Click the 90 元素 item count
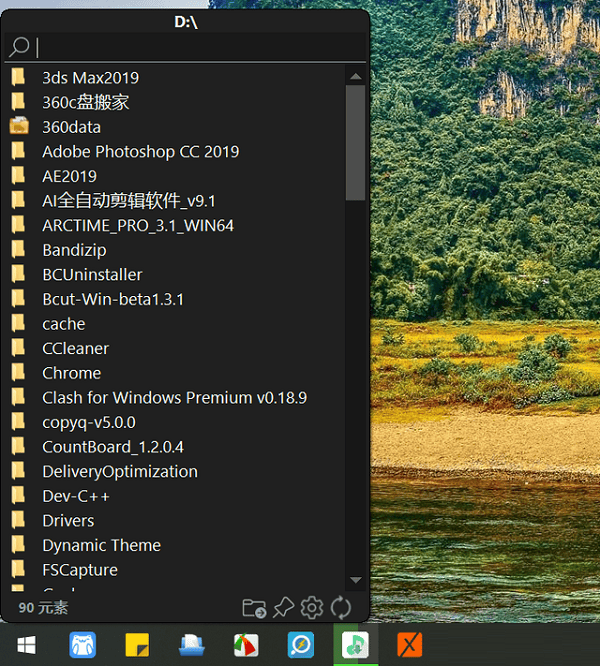 (43, 608)
